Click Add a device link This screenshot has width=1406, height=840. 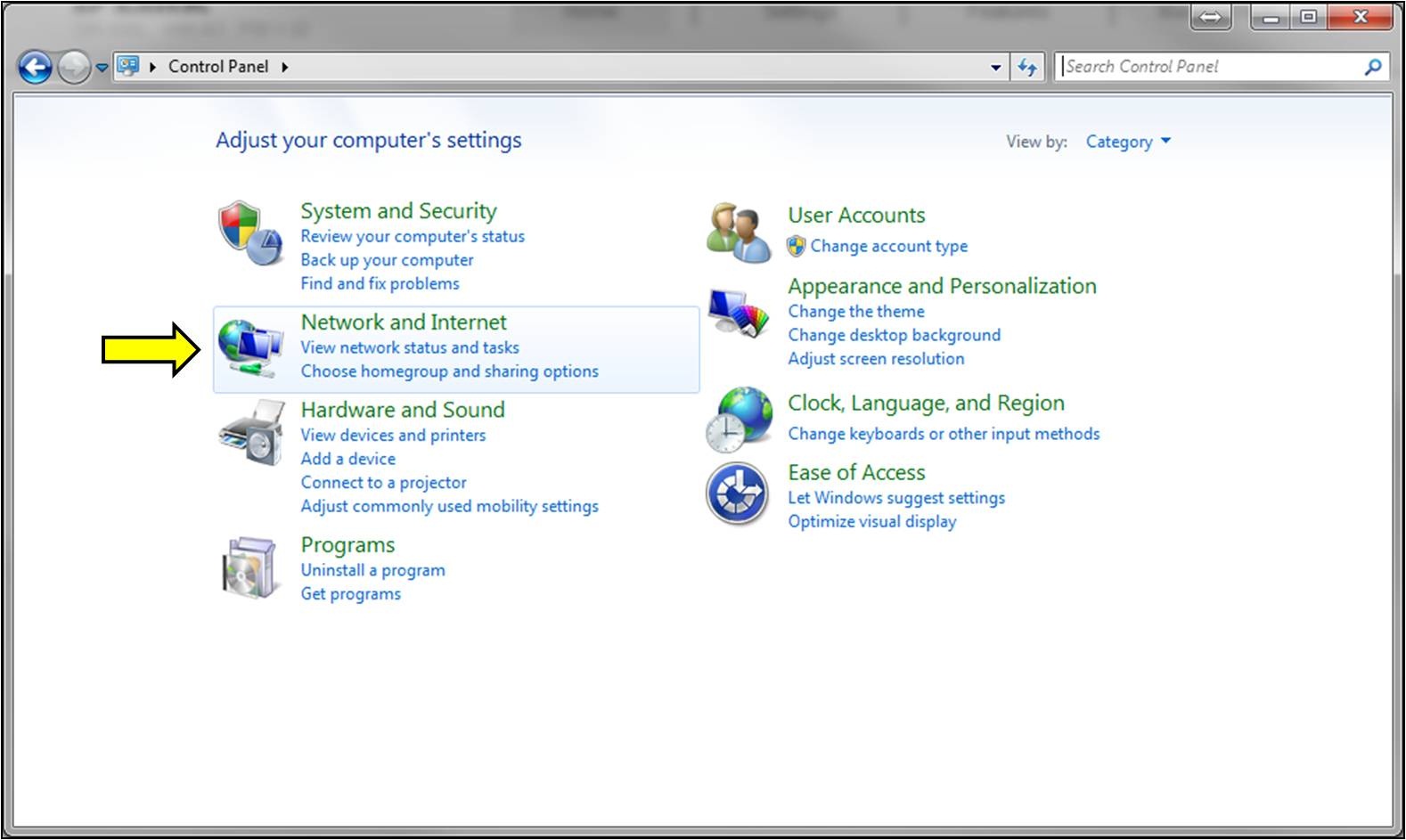pos(347,459)
